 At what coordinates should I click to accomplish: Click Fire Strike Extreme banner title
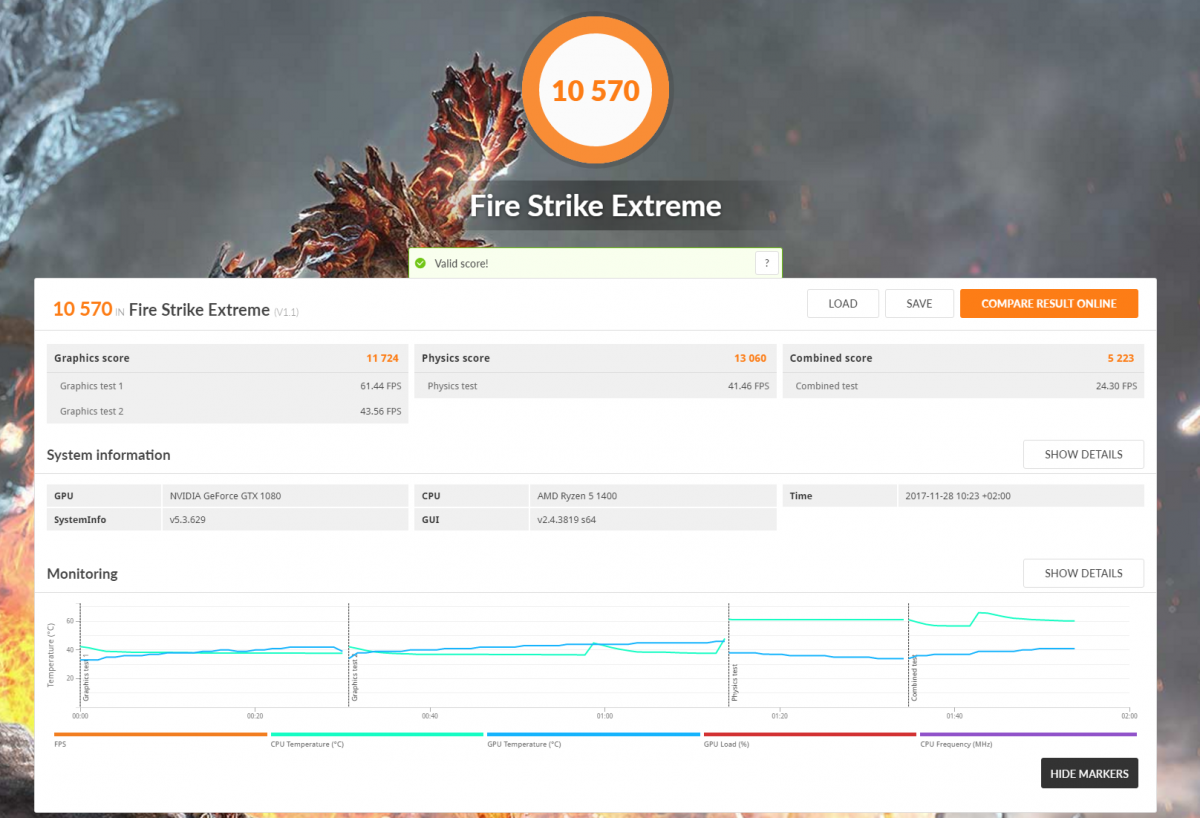pyautogui.click(x=596, y=207)
